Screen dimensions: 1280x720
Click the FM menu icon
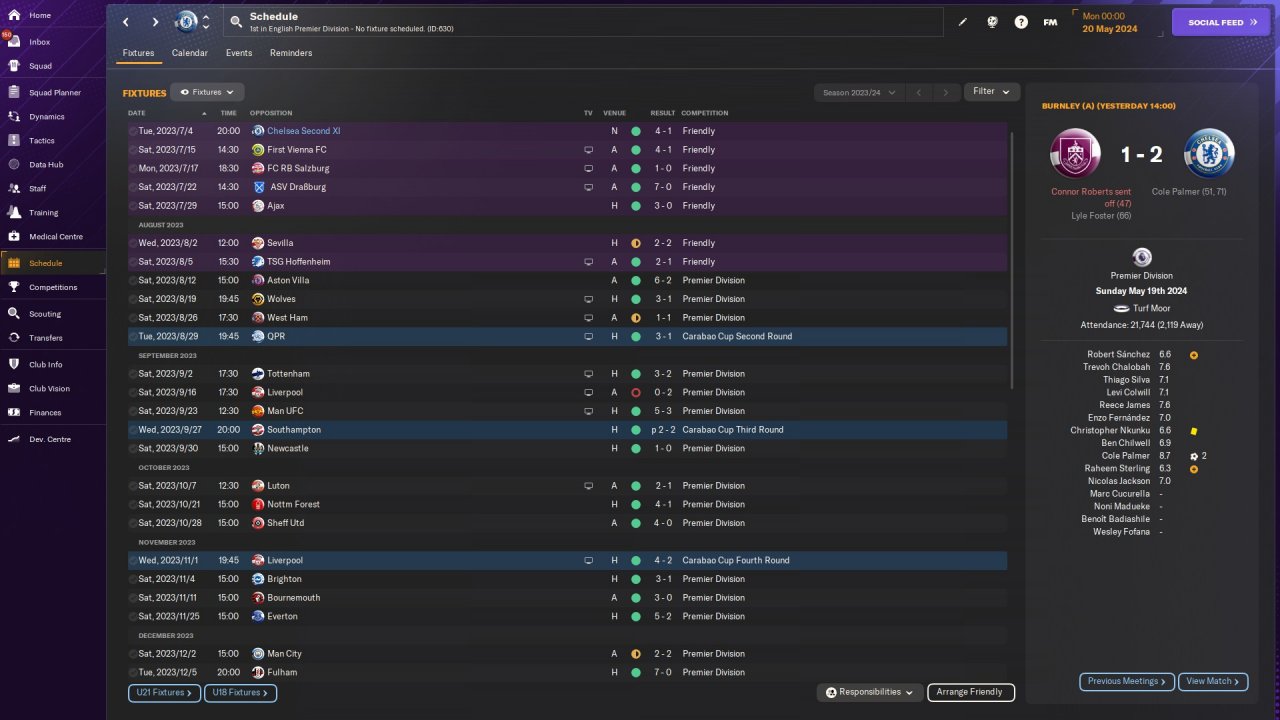[1050, 22]
